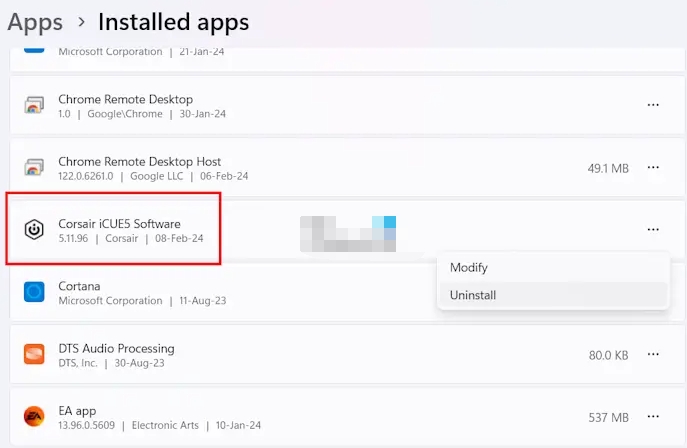This screenshot has height=448, width=687.
Task: Open more options for Chrome Remote Desktop
Action: [x=653, y=105]
